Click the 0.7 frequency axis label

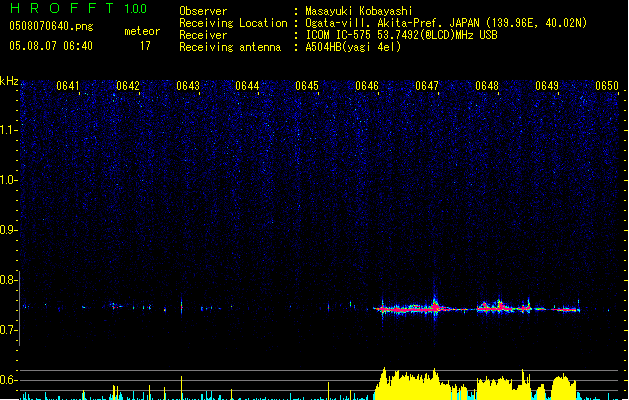(x=9, y=330)
